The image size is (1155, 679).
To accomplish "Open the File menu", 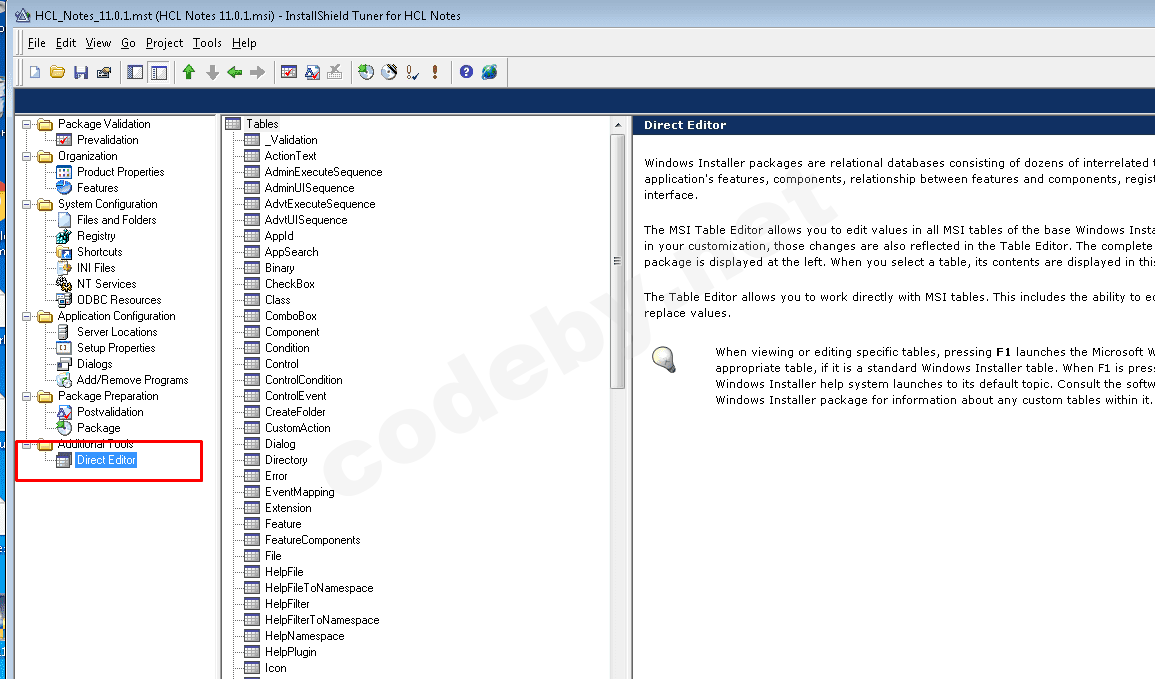I will point(37,43).
